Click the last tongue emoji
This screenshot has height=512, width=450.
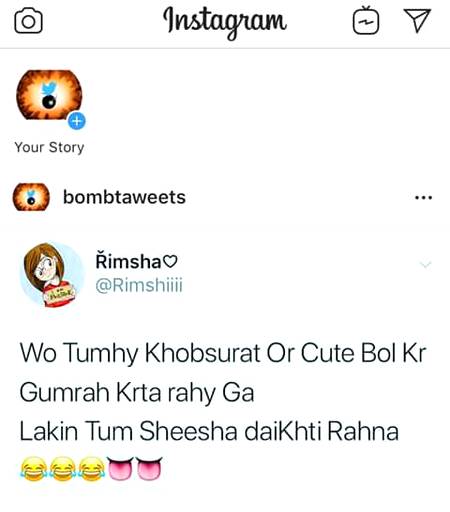(149, 468)
